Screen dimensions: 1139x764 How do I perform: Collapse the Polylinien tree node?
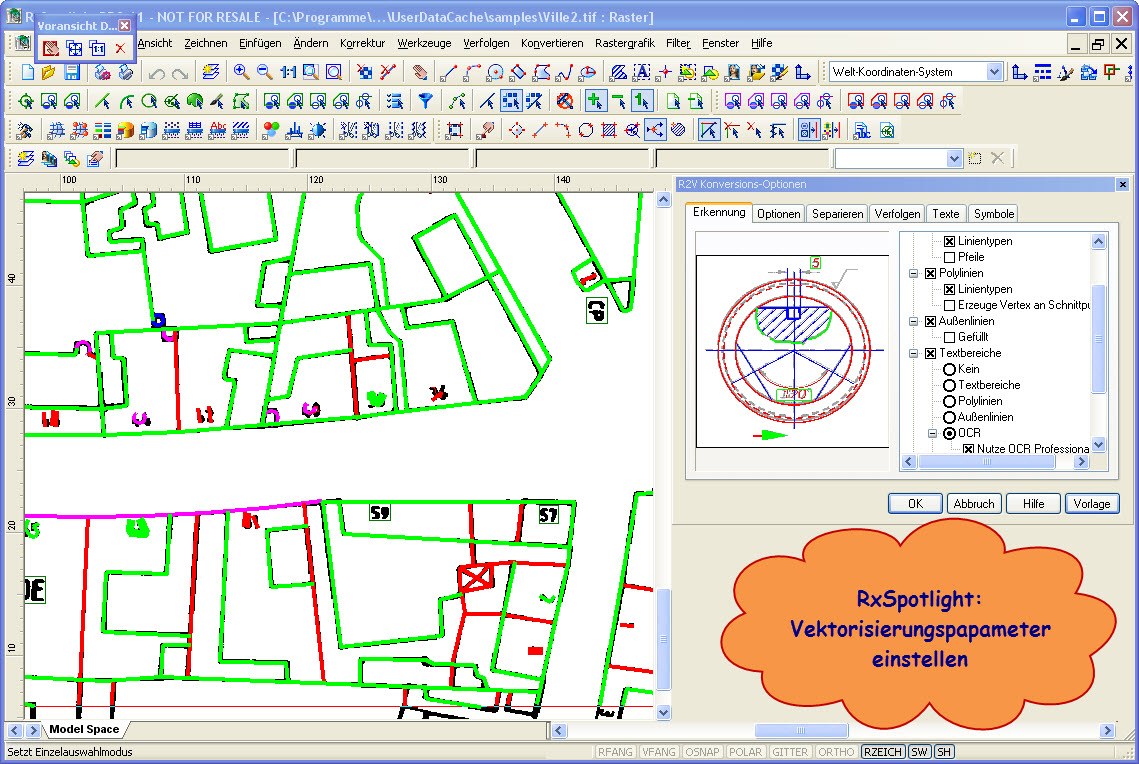(913, 273)
